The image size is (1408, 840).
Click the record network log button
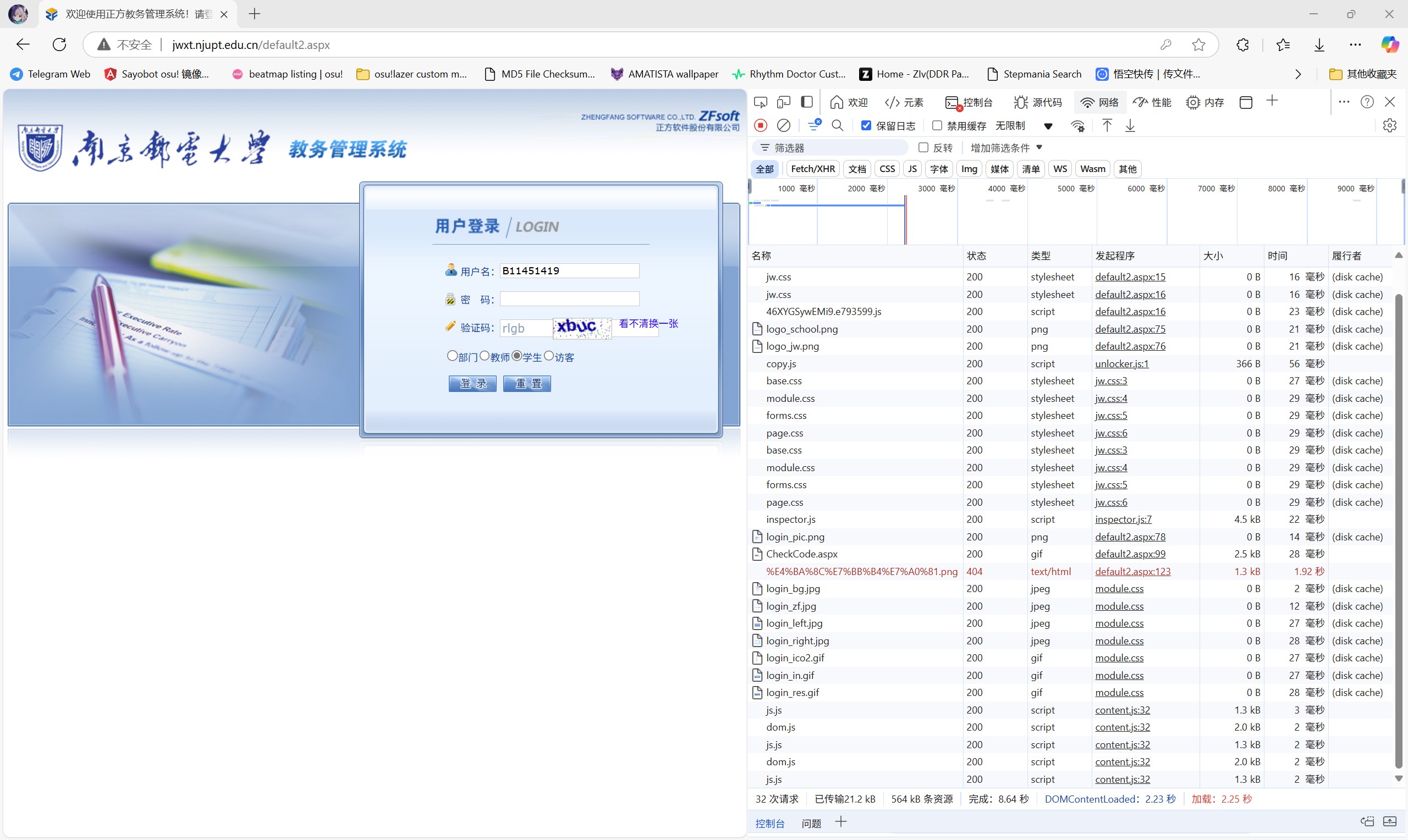tap(760, 126)
